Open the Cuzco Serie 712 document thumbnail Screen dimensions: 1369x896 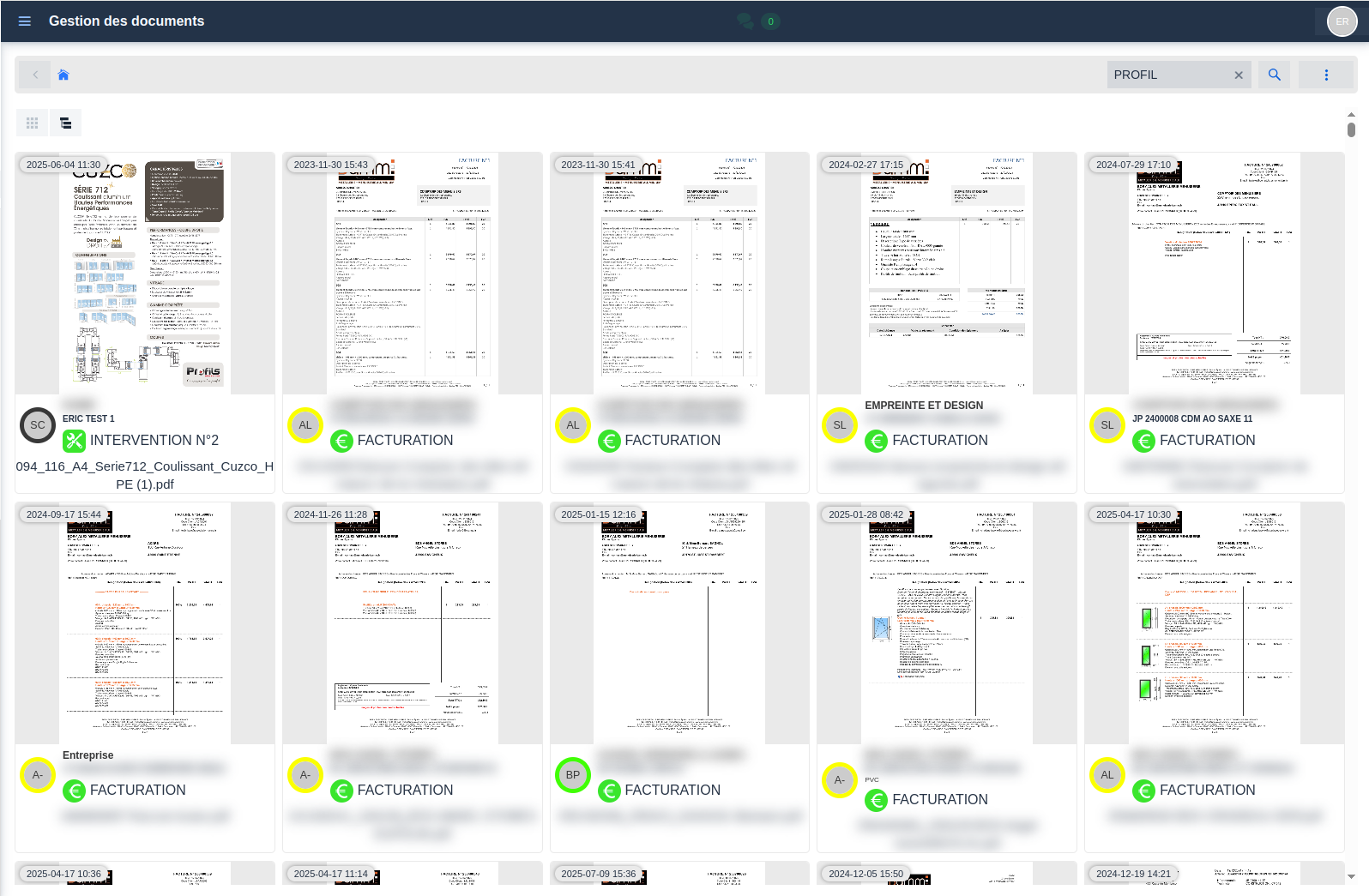tap(145, 274)
